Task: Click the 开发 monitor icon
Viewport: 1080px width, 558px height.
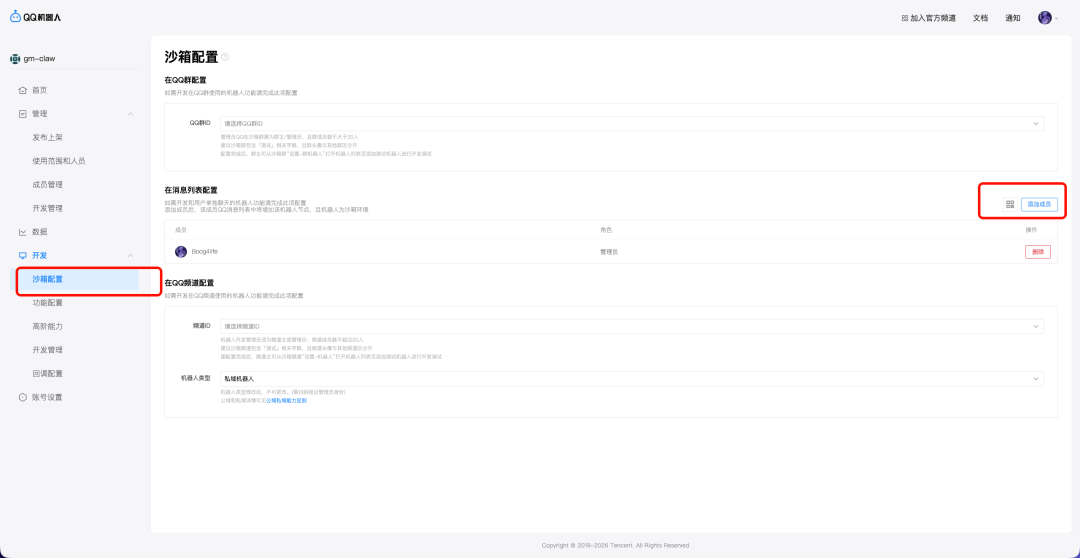Action: coord(23,256)
